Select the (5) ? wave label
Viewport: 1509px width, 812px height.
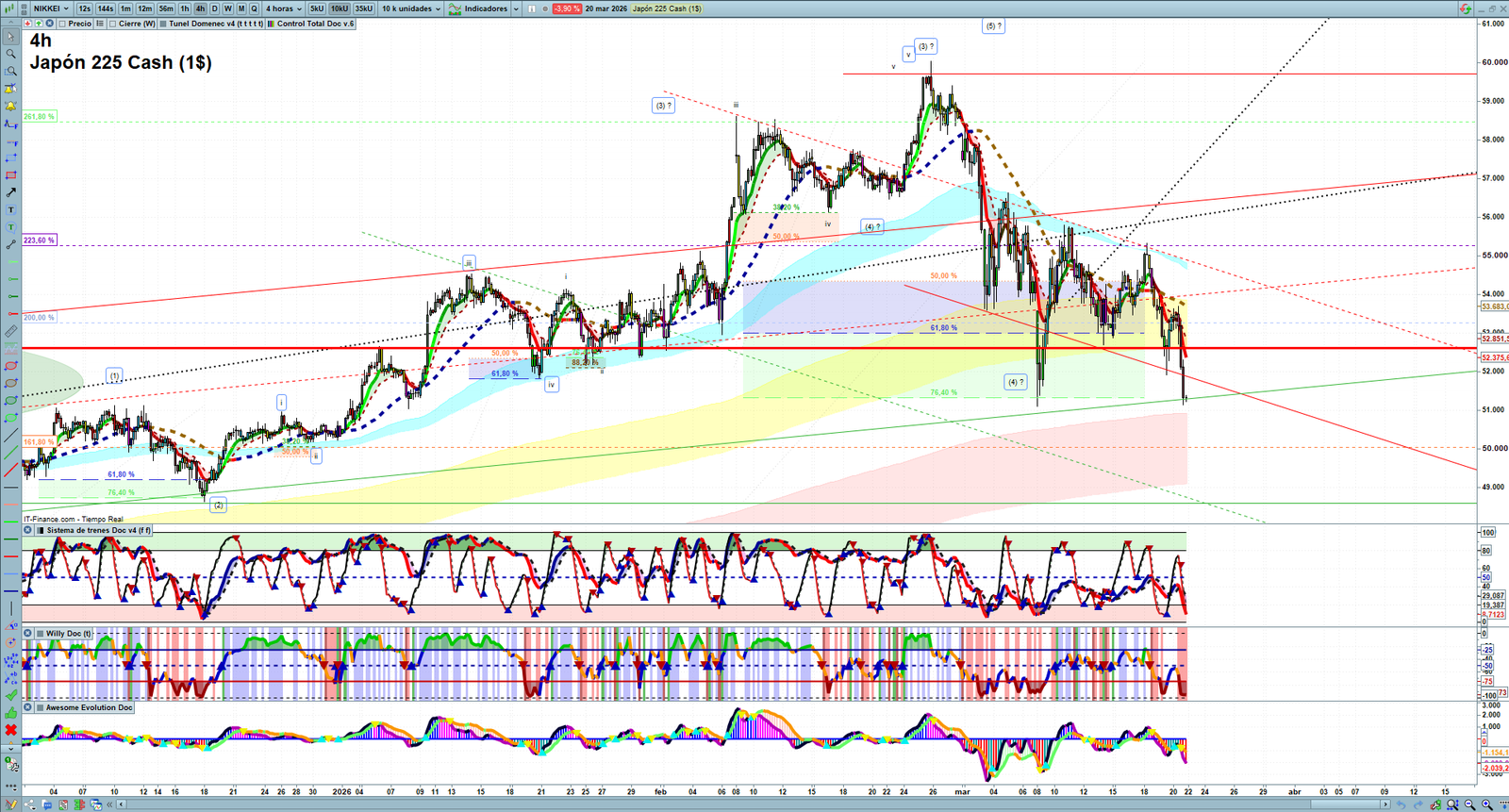tap(993, 26)
